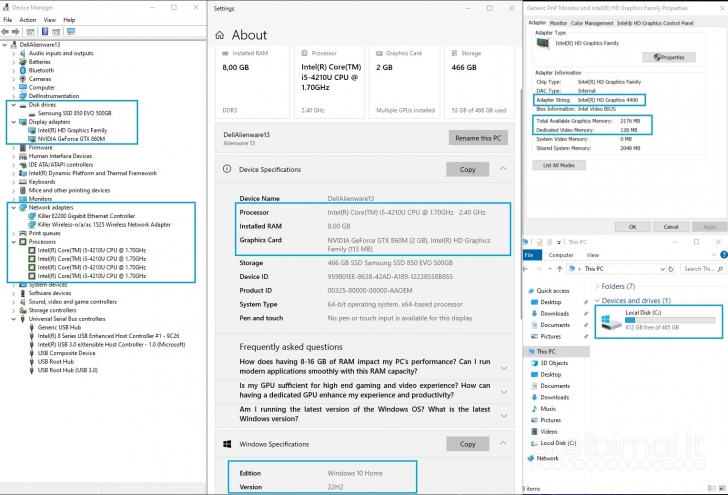728x495 pixels.
Task: Expand the Keyboards device category
Action: tap(13, 182)
